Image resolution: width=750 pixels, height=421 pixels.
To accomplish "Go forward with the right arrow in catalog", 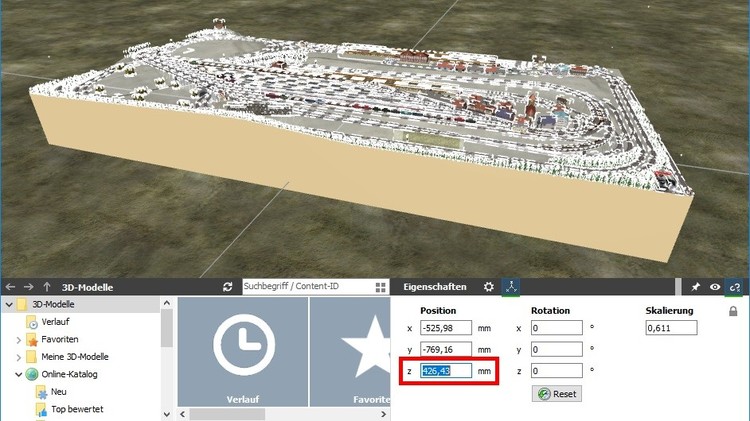I will [x=29, y=287].
